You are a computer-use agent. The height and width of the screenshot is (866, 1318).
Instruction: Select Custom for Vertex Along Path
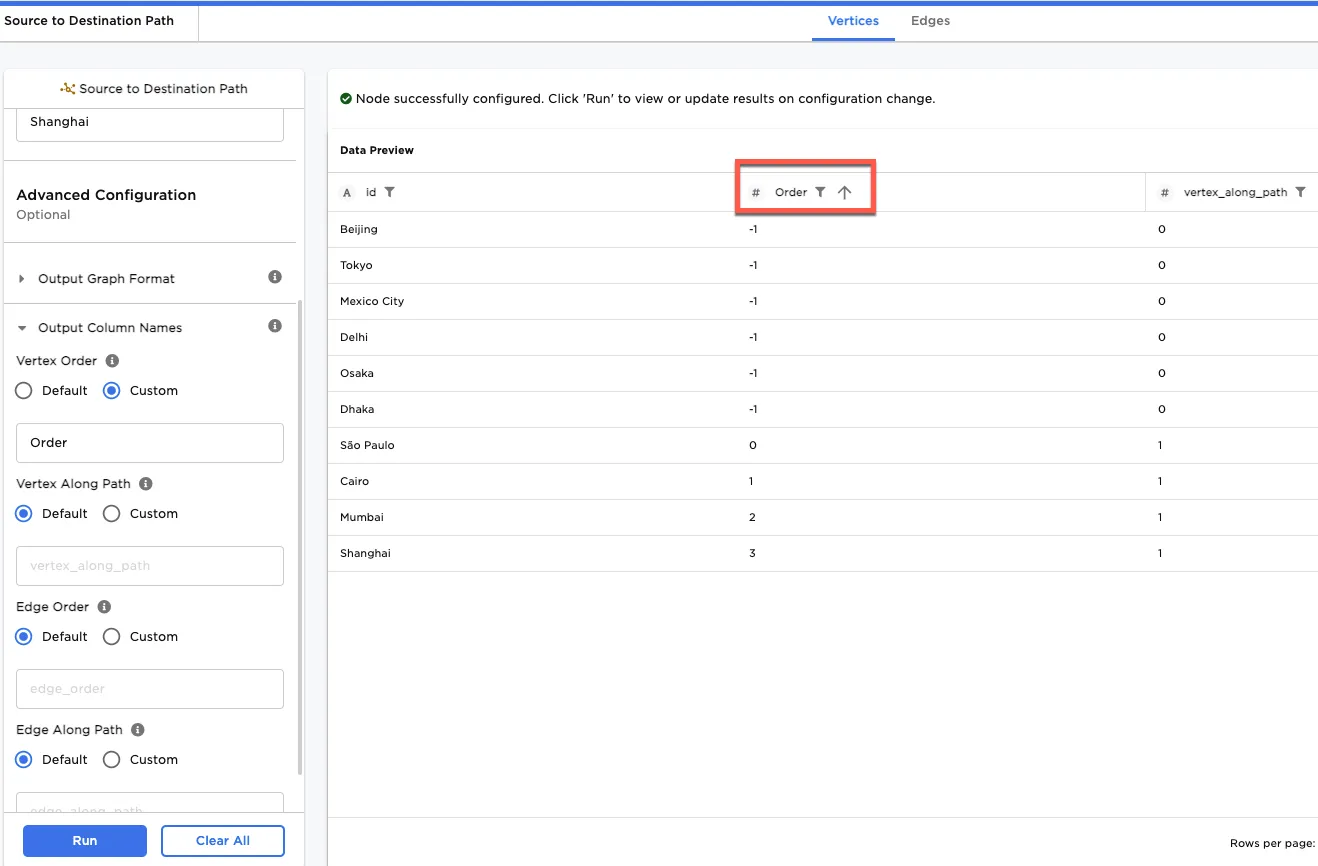tap(111, 513)
